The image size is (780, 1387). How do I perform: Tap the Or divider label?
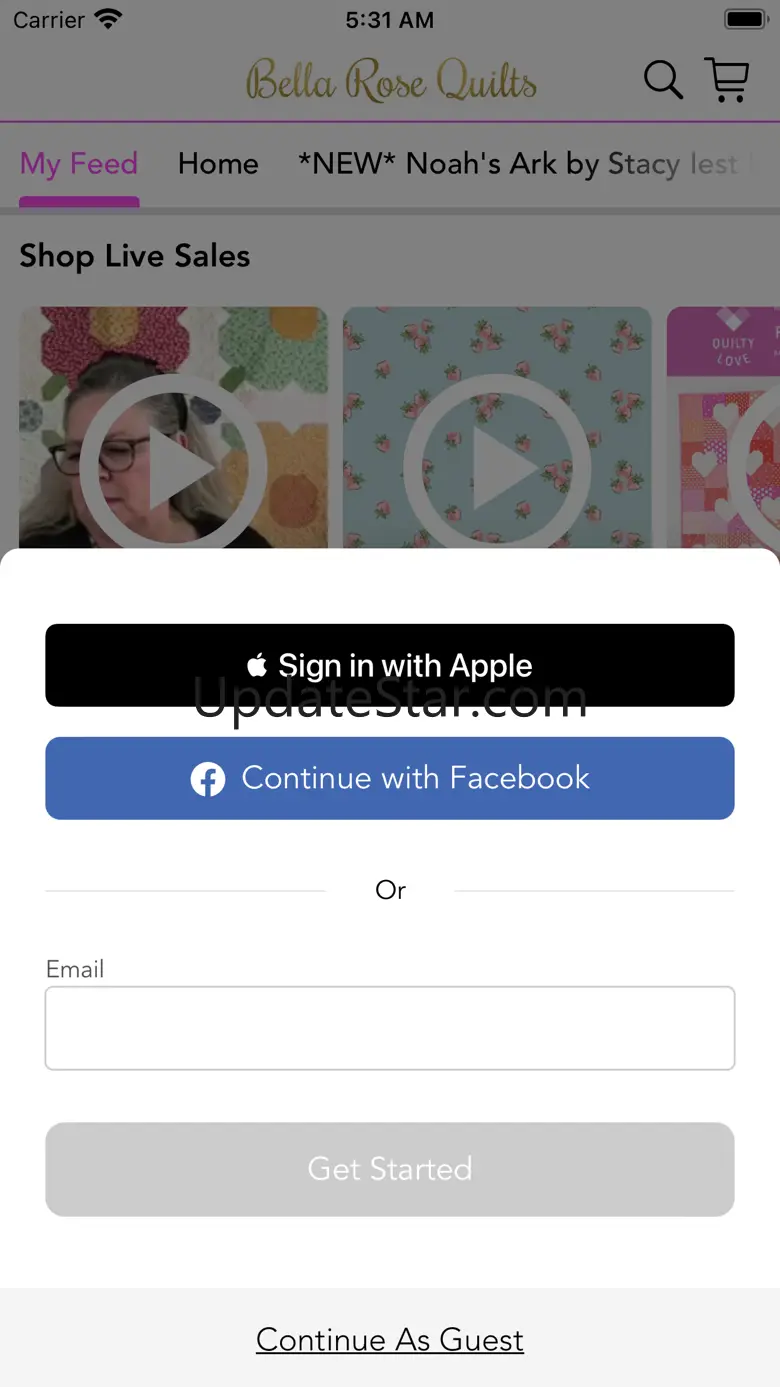click(390, 890)
